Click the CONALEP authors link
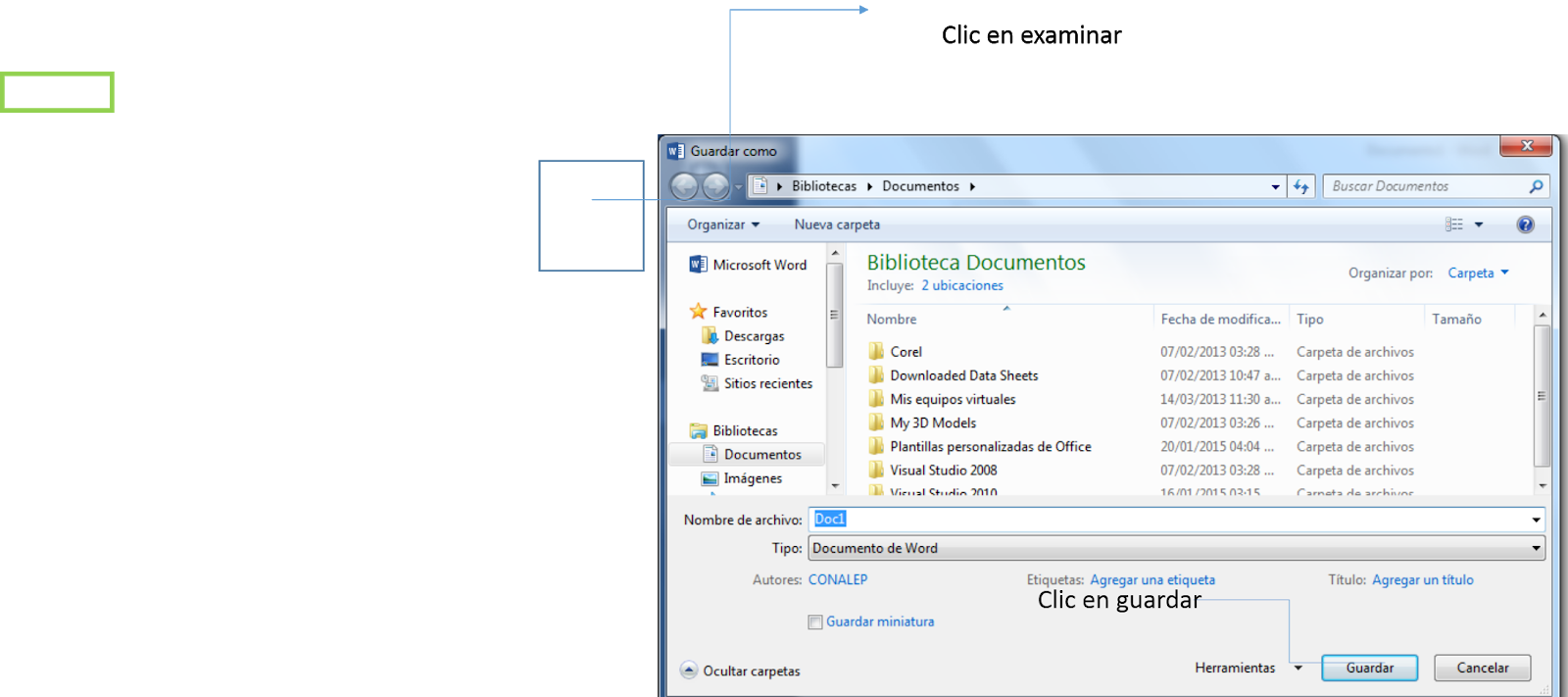 [x=837, y=579]
